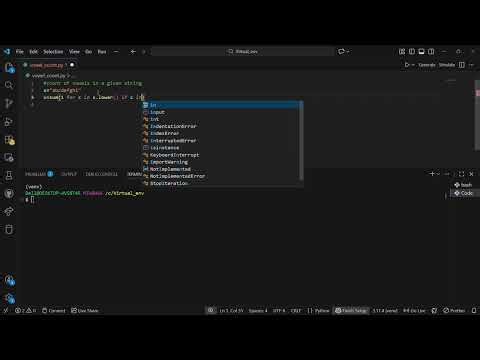
Task: Select the Code terminal entry
Action: (x=464, y=193)
